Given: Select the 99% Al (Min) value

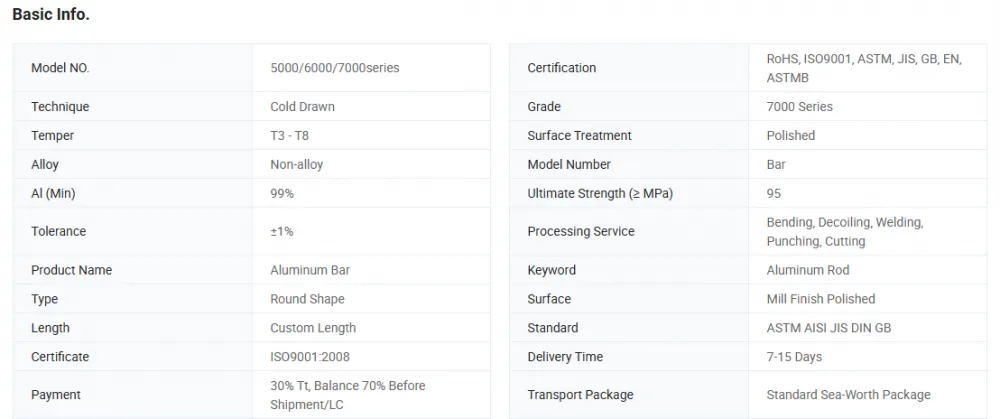Looking at the screenshot, I should pos(282,193).
